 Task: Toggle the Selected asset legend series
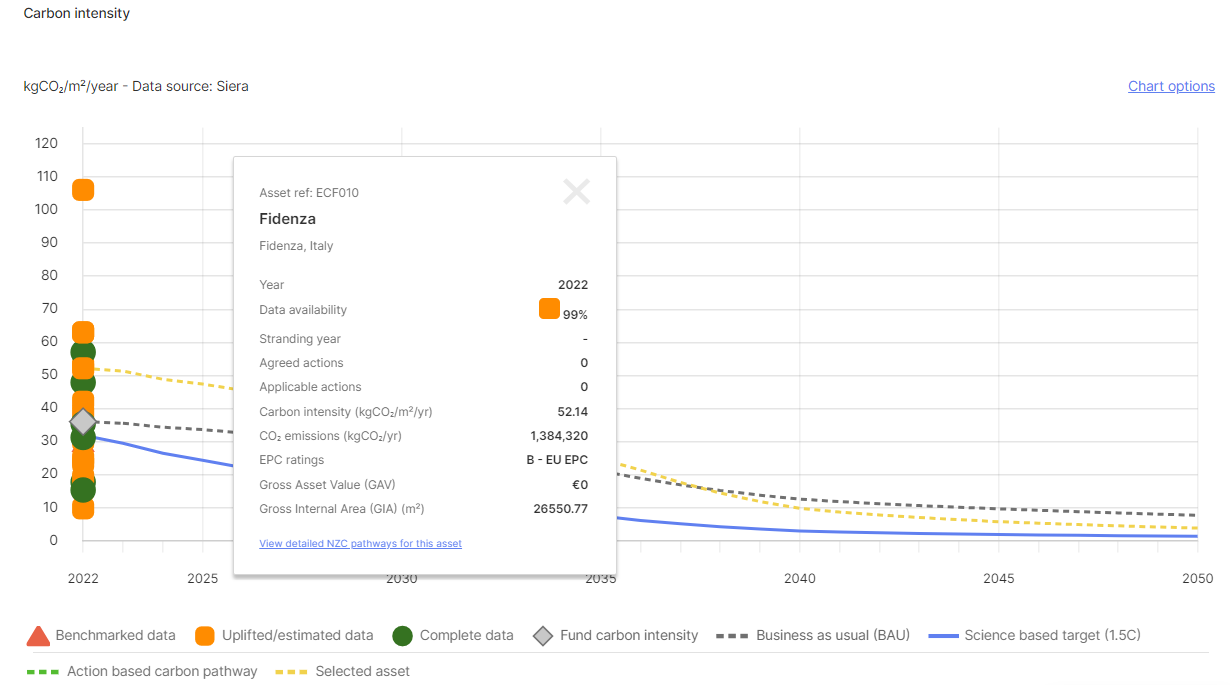coord(362,671)
